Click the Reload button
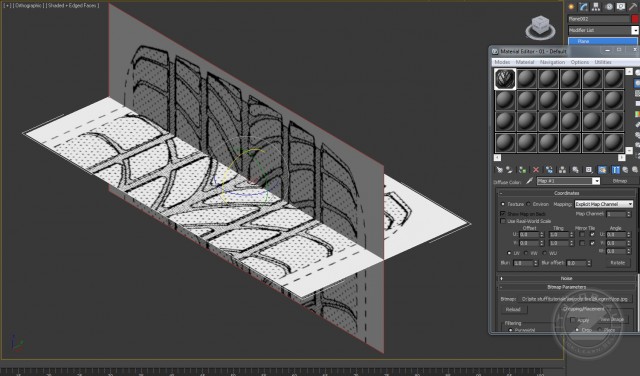Screen dimensions: 640x376 tap(513, 309)
